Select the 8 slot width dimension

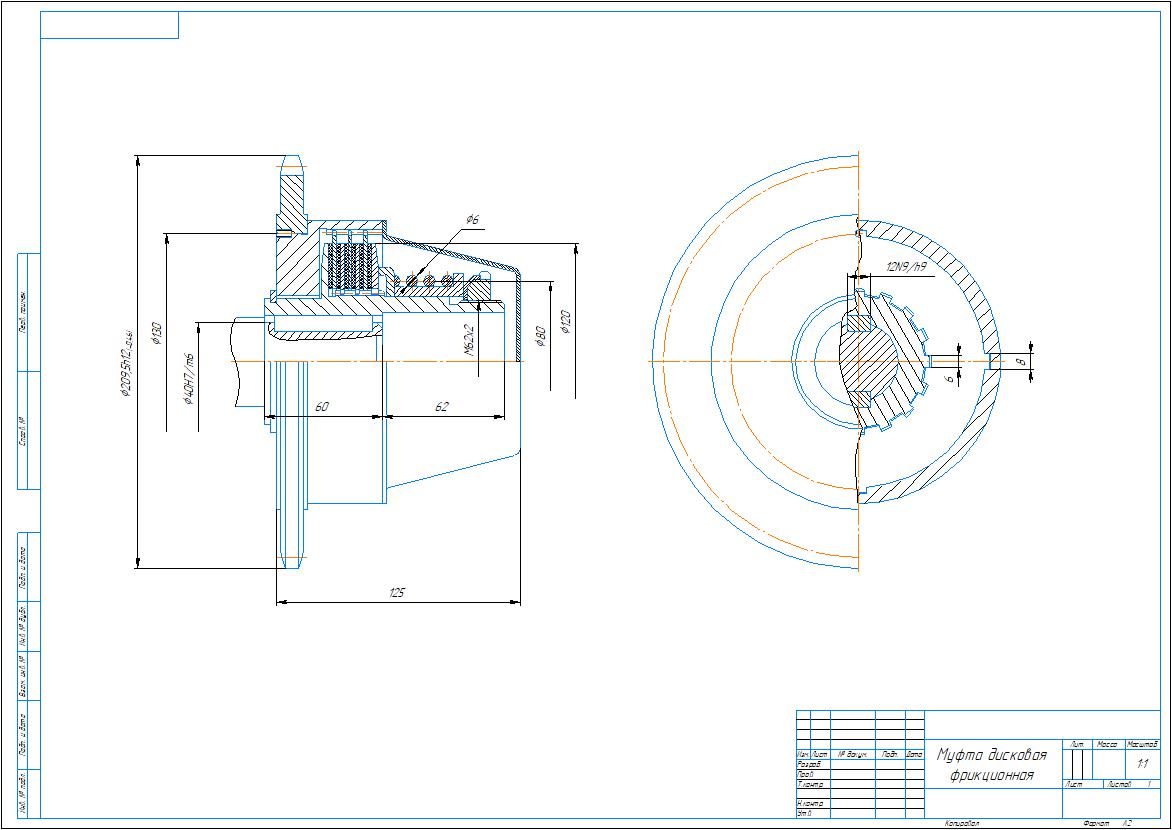pos(1021,360)
